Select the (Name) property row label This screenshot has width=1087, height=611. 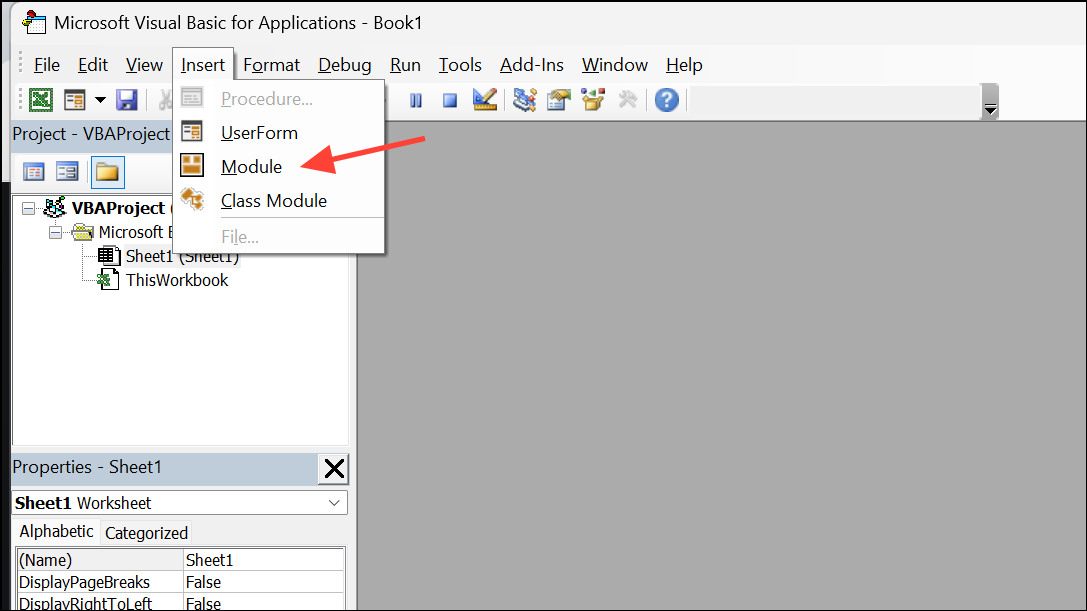[100, 560]
